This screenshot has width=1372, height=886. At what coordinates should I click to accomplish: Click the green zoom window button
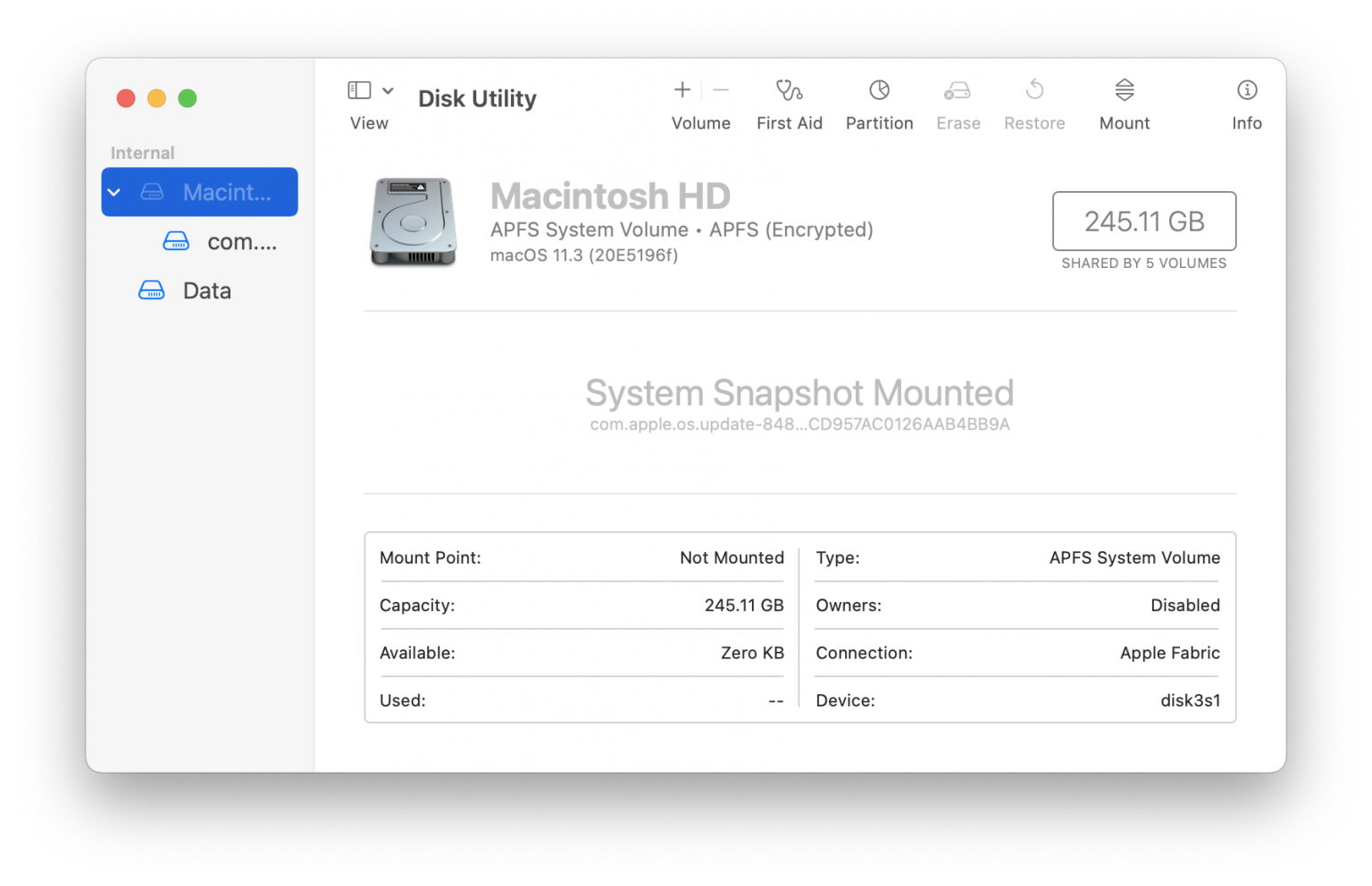[x=188, y=98]
